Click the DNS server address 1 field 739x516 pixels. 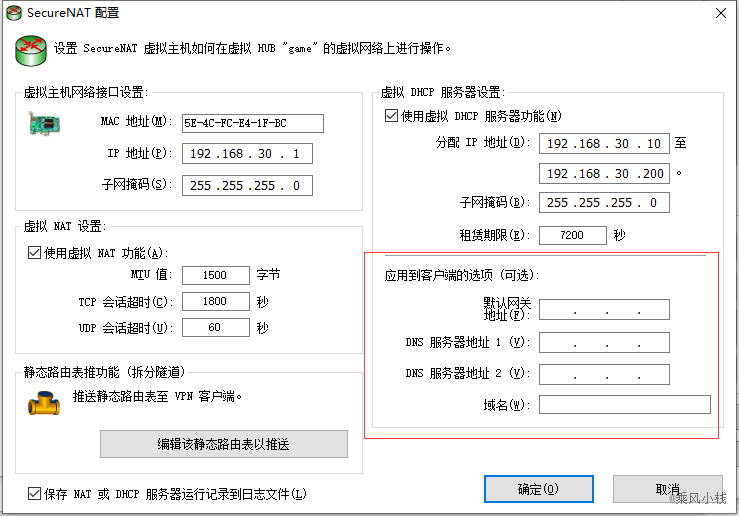coord(604,343)
